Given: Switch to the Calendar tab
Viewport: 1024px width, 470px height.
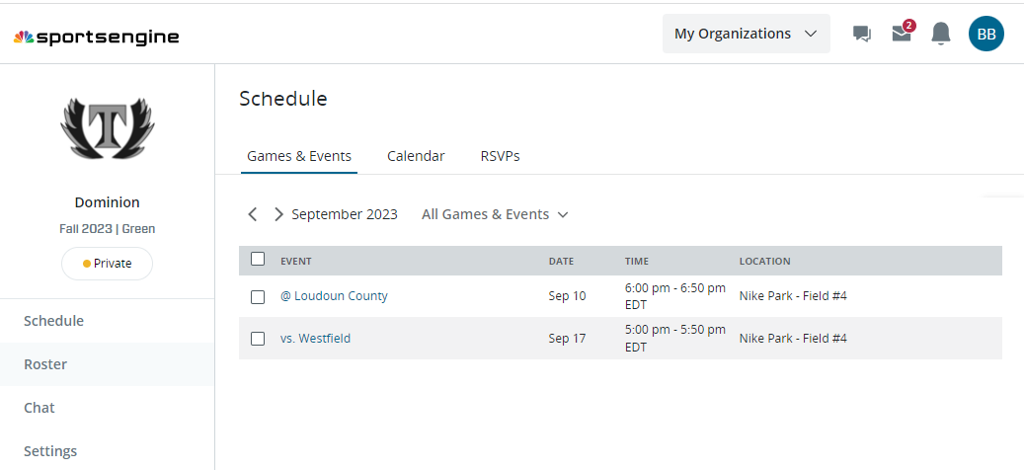Looking at the screenshot, I should pos(416,156).
